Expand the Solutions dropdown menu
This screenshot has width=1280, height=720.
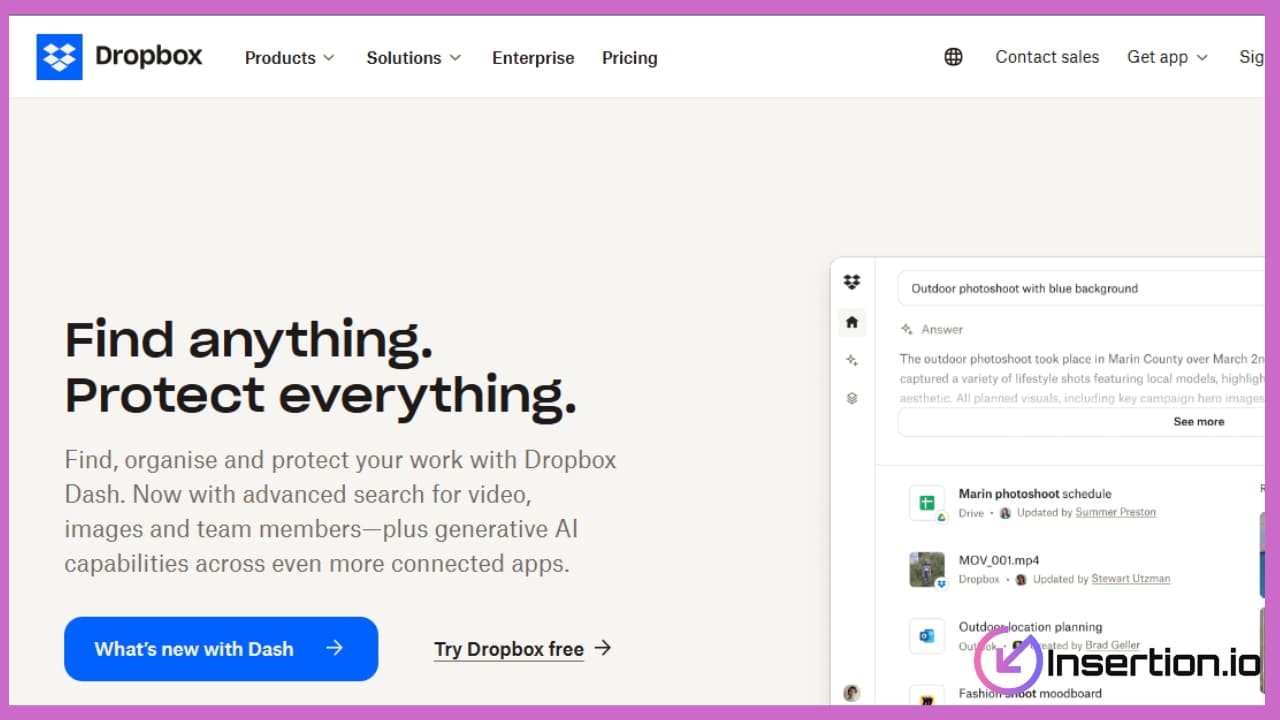click(413, 58)
